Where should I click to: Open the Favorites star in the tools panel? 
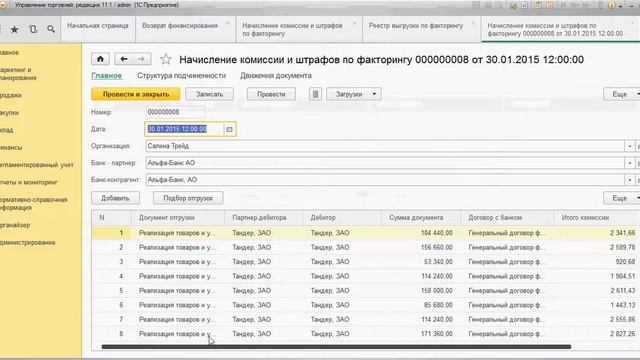point(15,29)
